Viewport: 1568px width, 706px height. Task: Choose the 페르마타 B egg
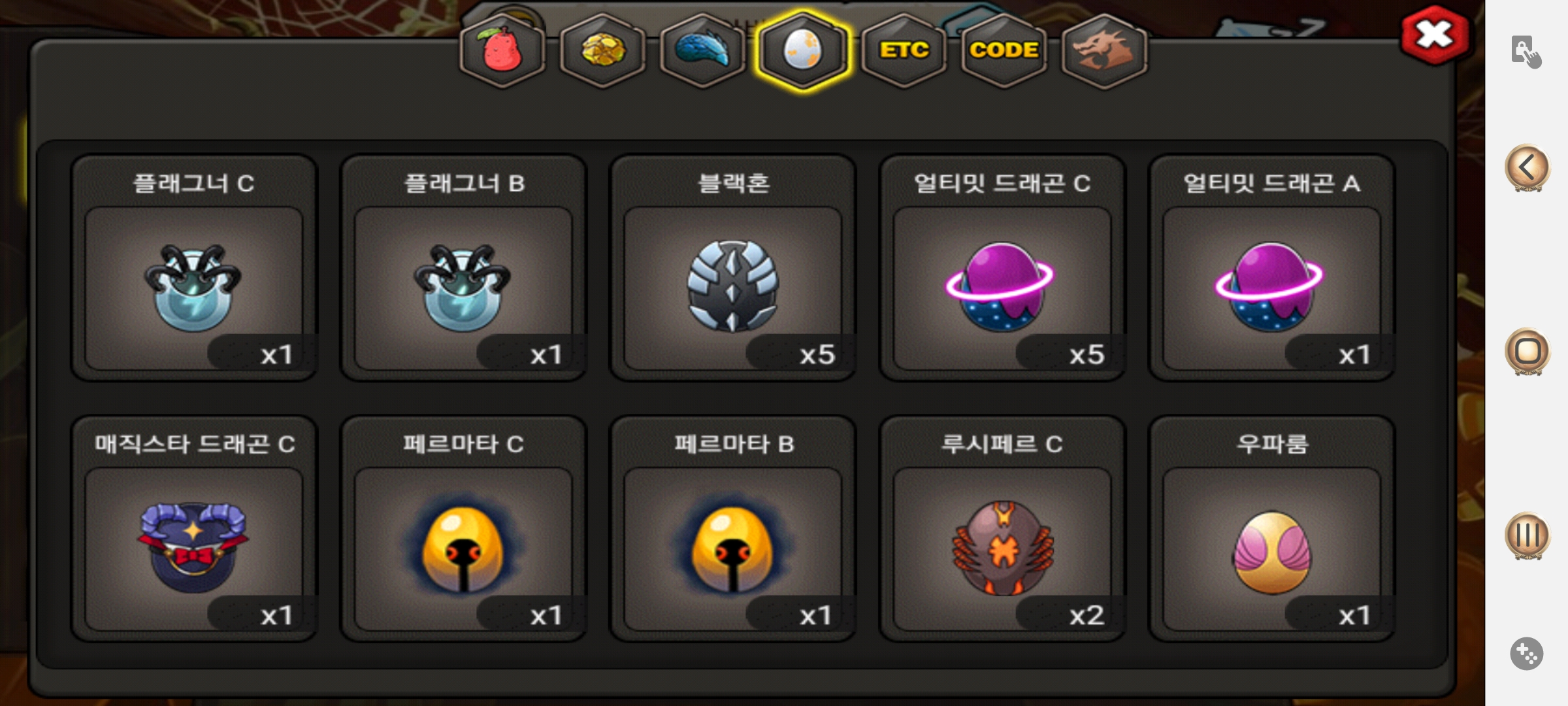tap(733, 528)
